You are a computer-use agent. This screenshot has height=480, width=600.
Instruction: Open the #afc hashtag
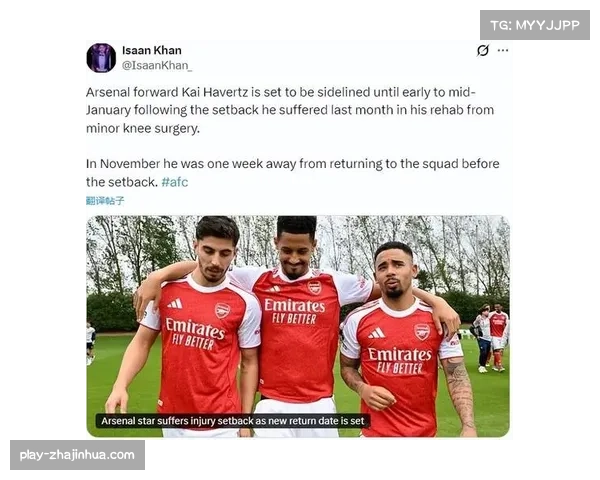pyautogui.click(x=174, y=182)
